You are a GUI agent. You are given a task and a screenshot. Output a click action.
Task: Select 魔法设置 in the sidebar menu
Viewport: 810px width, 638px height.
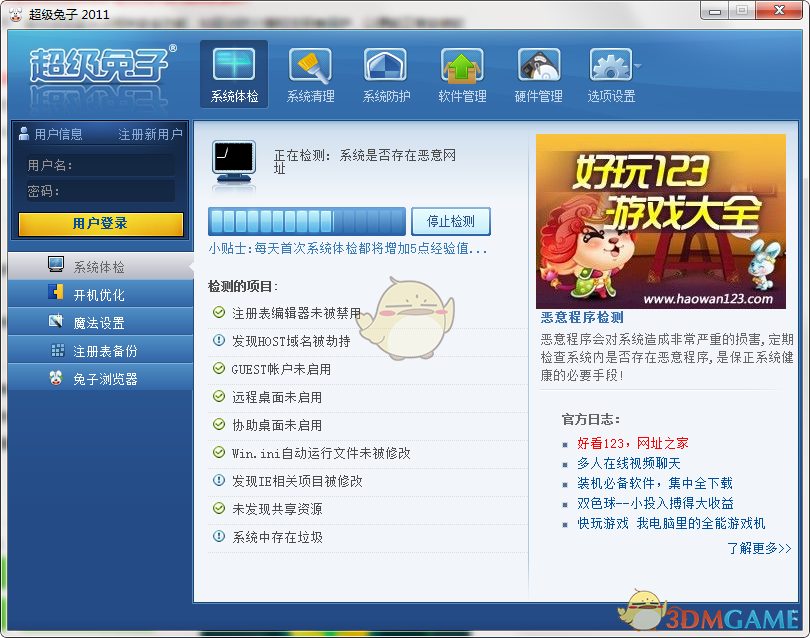click(x=100, y=322)
